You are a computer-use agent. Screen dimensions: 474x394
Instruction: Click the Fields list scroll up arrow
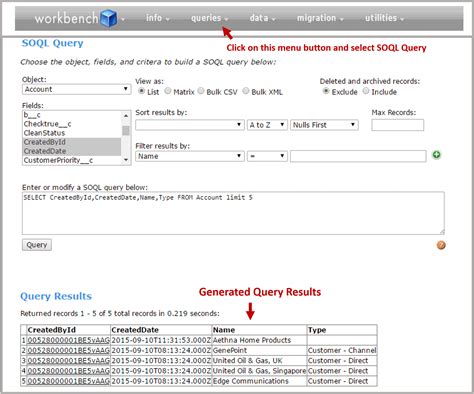(126, 116)
